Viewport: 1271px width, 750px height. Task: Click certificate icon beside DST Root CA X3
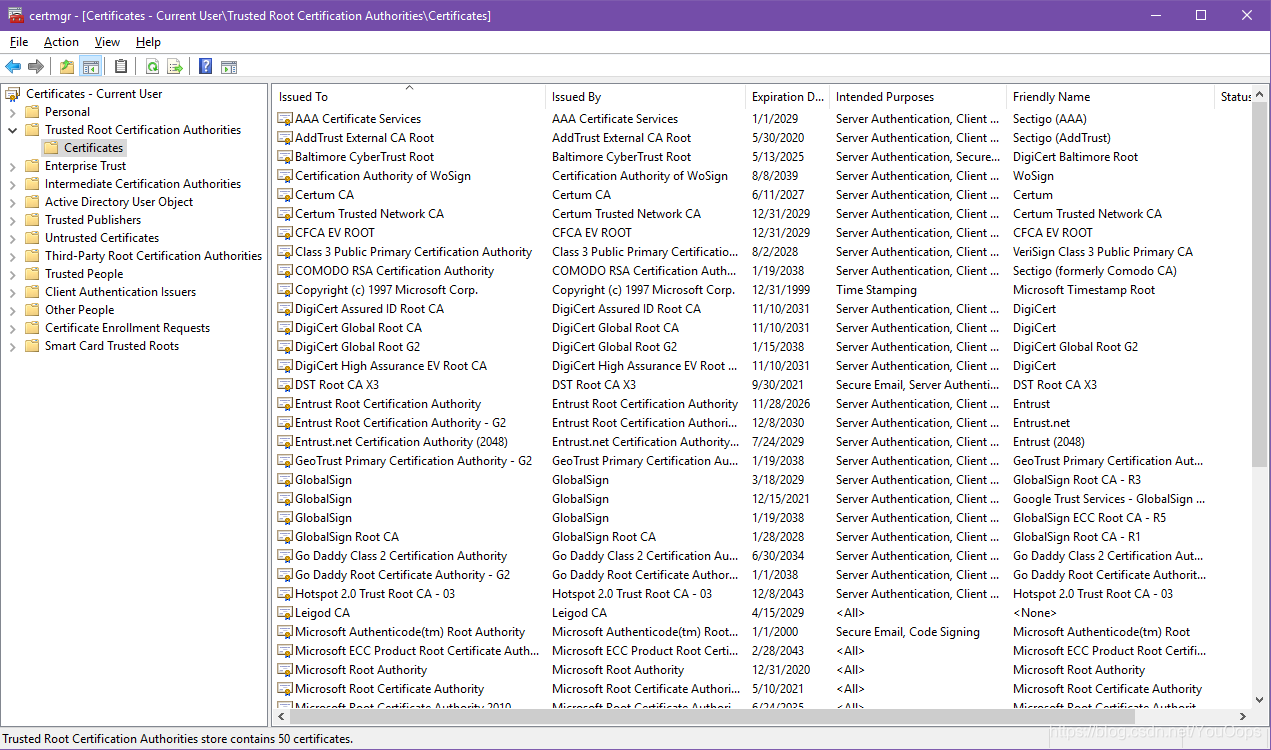[285, 385]
